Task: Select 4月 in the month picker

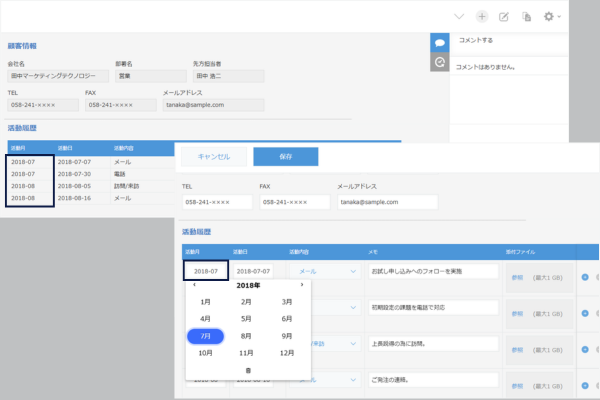Action: coord(205,319)
